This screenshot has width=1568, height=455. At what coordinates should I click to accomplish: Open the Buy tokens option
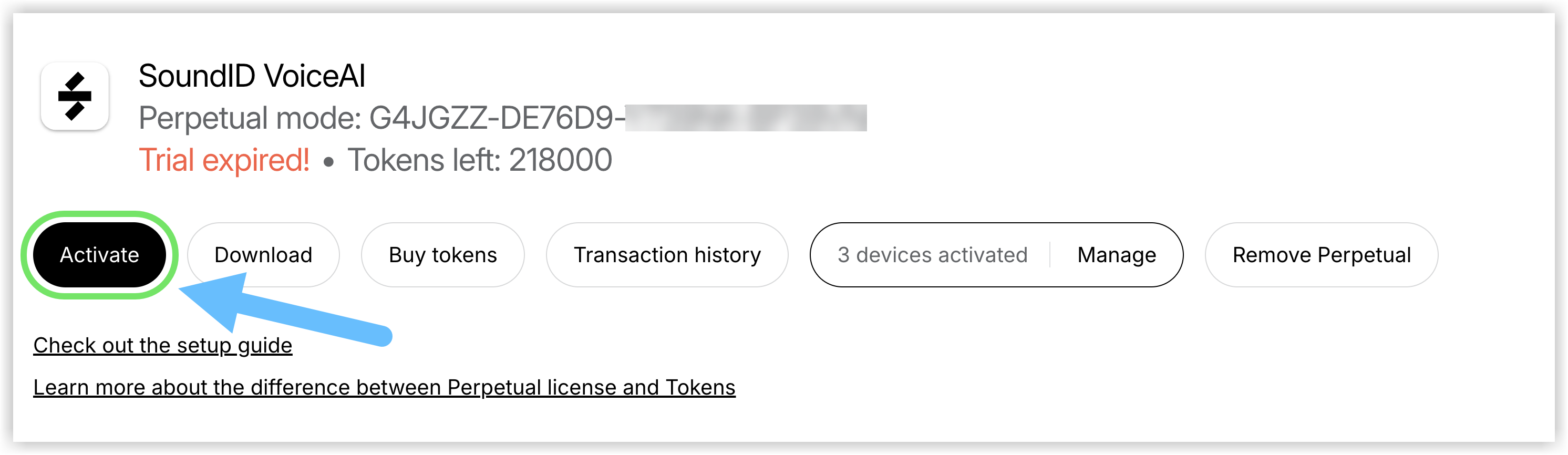click(x=442, y=255)
